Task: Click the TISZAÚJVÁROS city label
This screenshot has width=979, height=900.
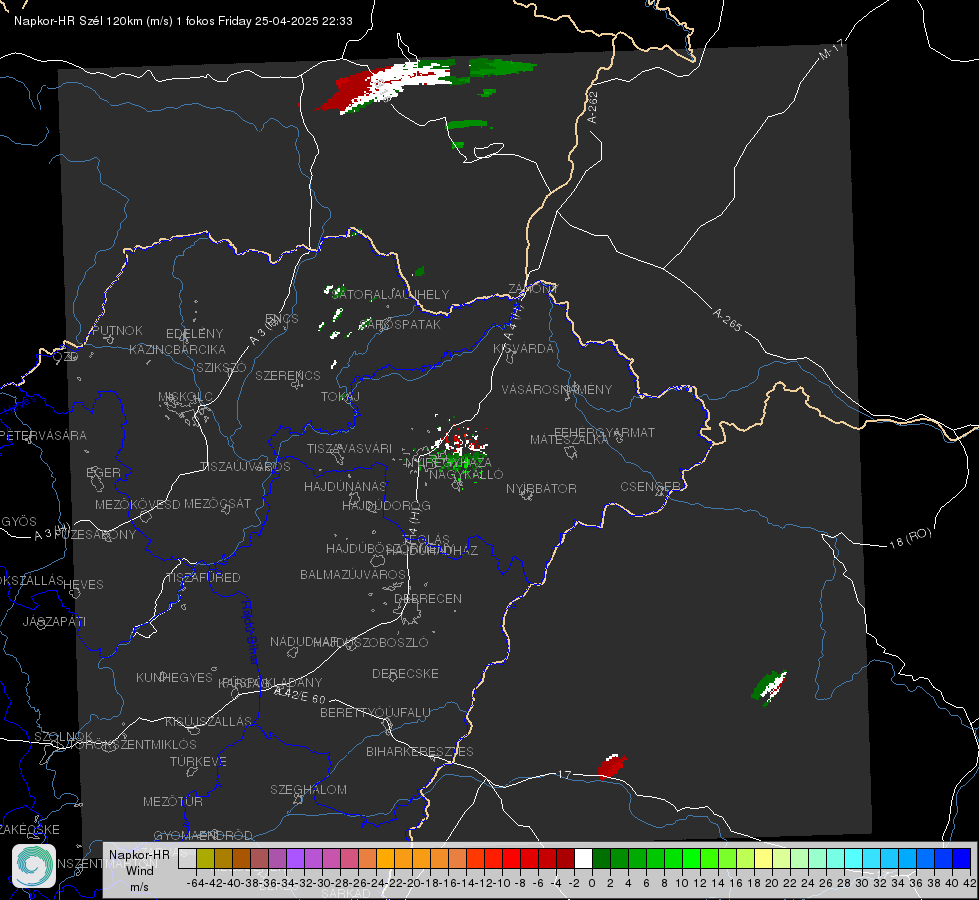Action: click(245, 467)
